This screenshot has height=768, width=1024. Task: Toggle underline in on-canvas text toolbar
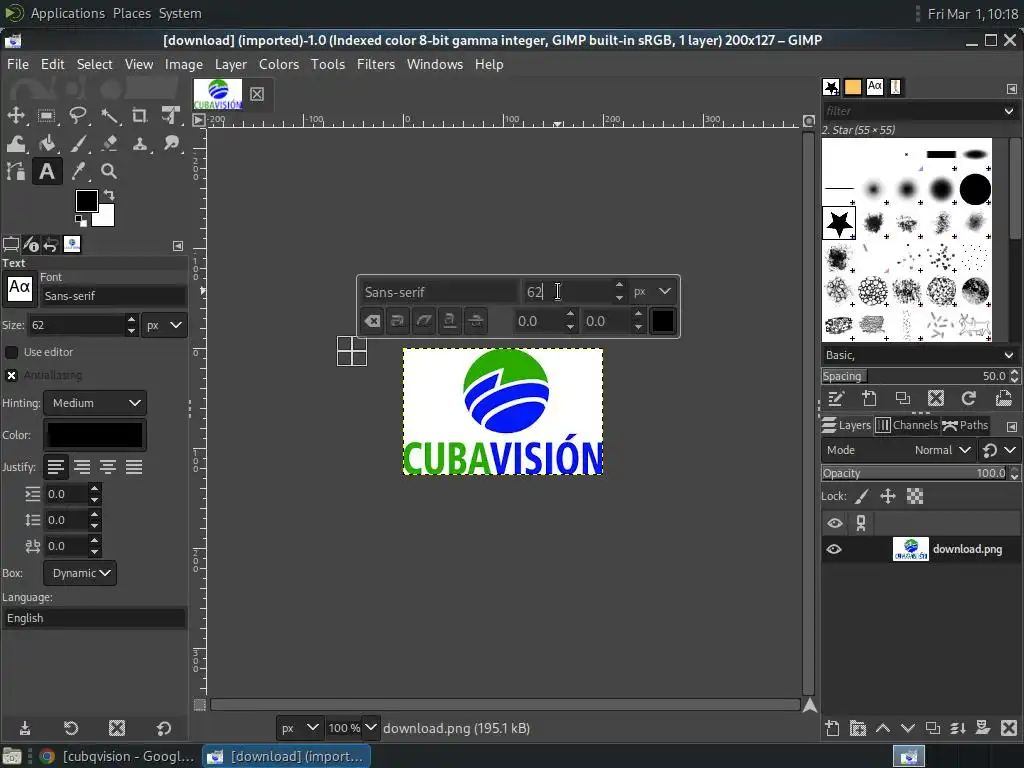[x=450, y=321]
